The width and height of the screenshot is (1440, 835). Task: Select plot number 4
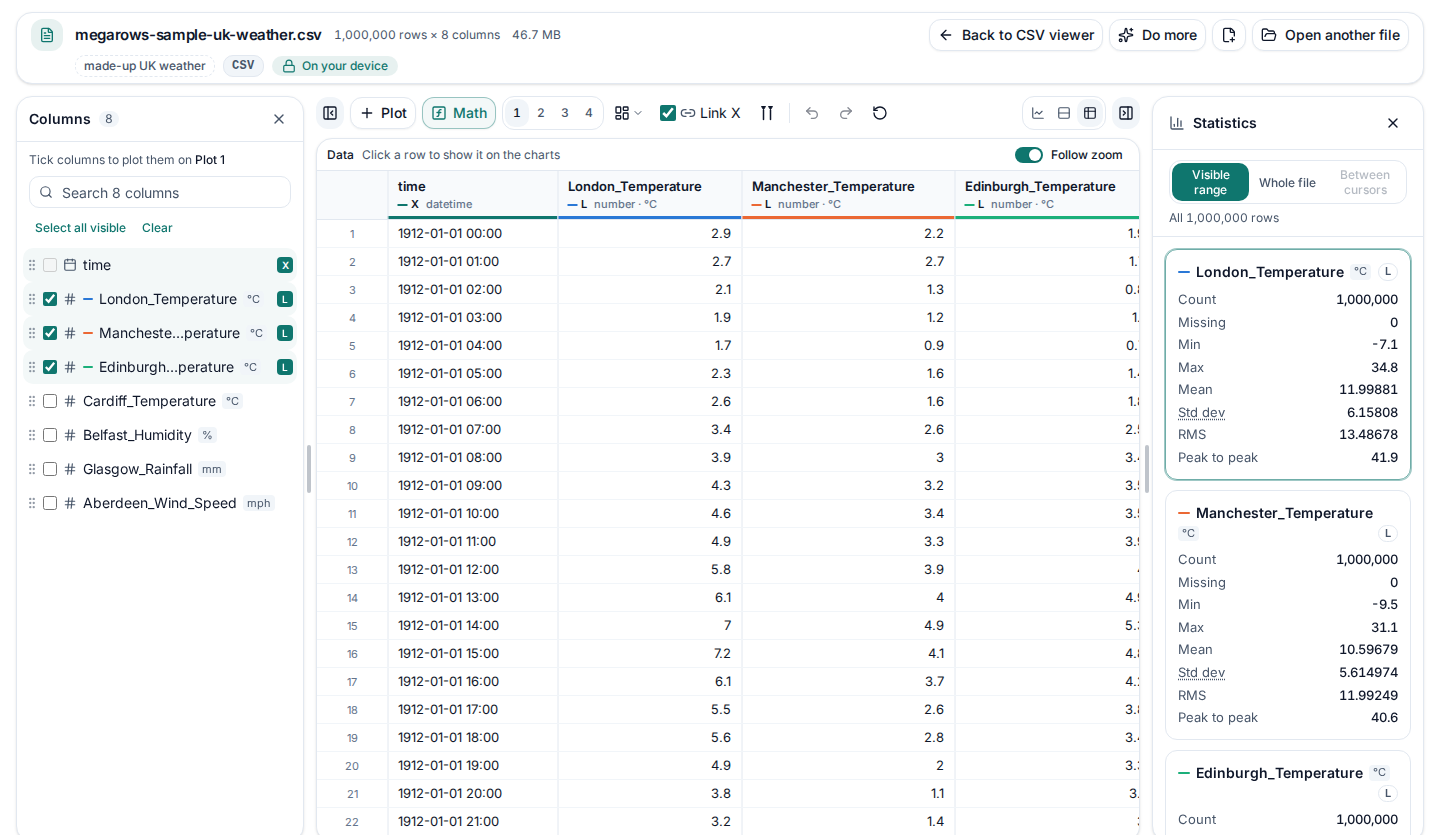coord(589,113)
